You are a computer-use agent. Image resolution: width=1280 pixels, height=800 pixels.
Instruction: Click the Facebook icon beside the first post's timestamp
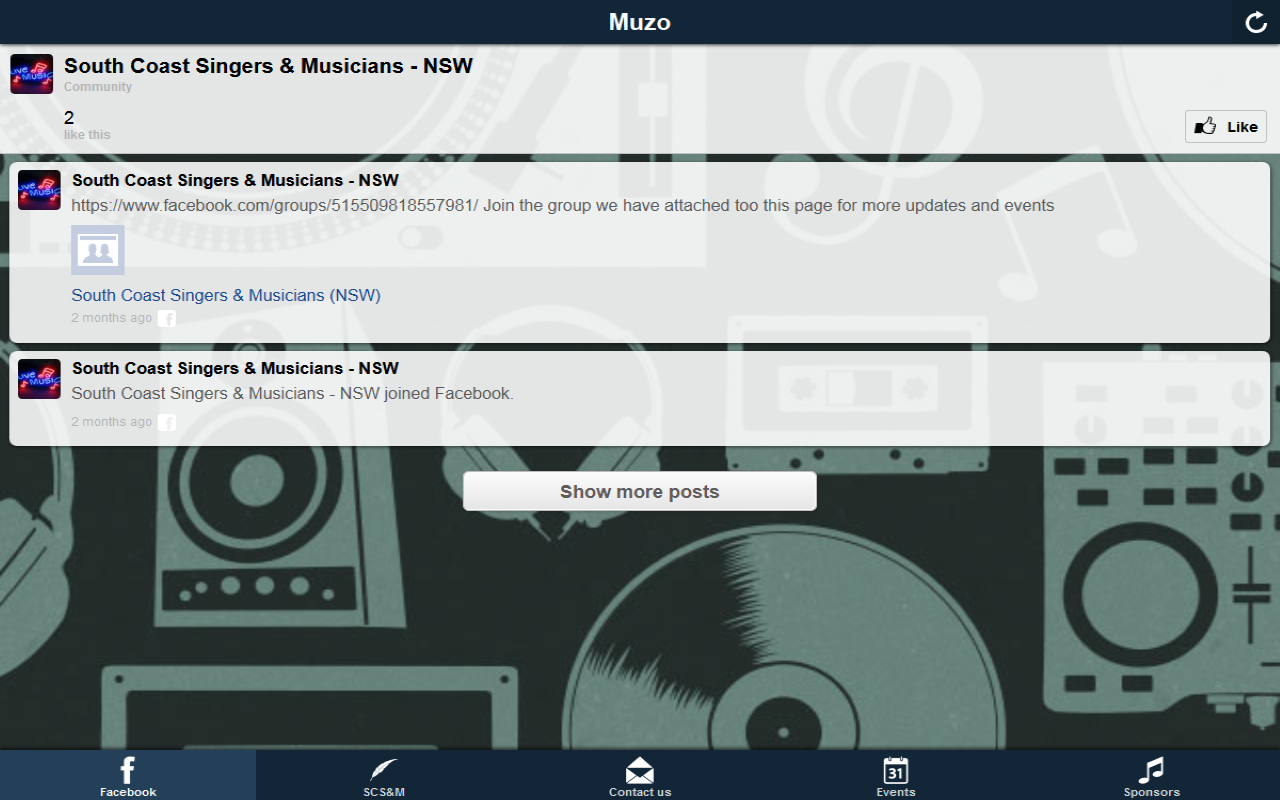coord(167,319)
